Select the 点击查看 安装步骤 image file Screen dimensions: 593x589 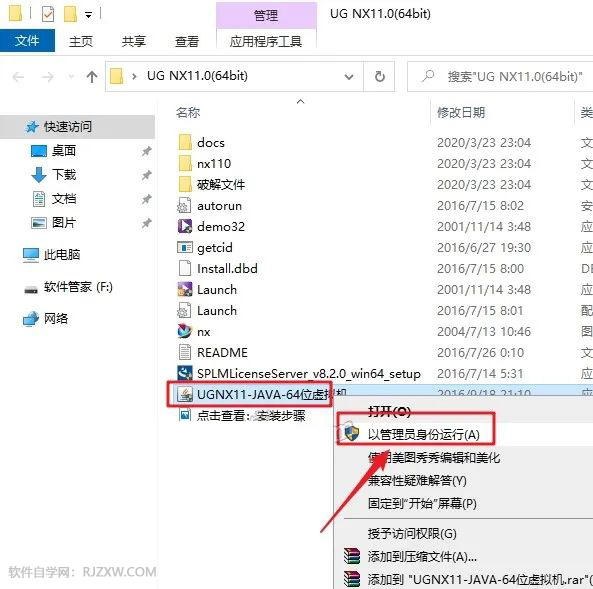(251, 415)
